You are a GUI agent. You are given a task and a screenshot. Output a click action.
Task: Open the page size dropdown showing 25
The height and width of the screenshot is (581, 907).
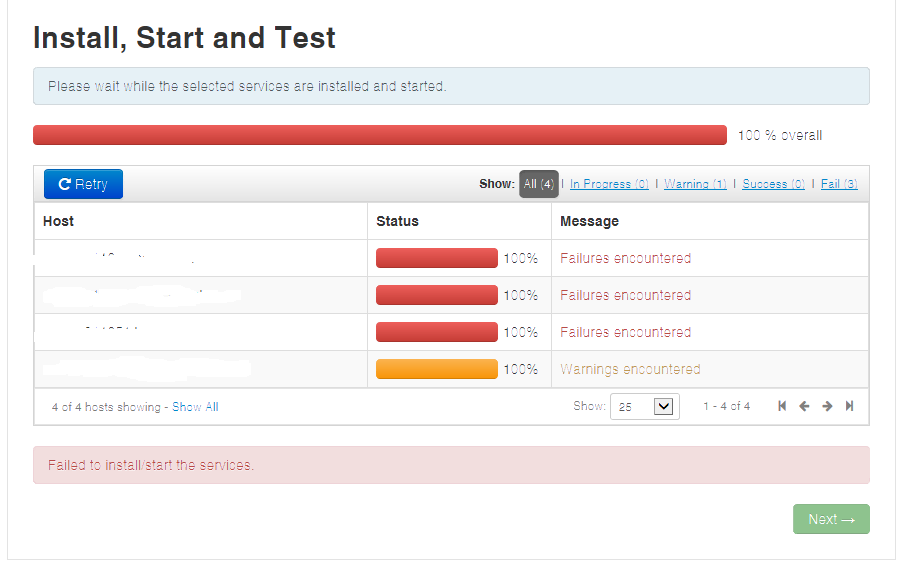click(x=643, y=406)
